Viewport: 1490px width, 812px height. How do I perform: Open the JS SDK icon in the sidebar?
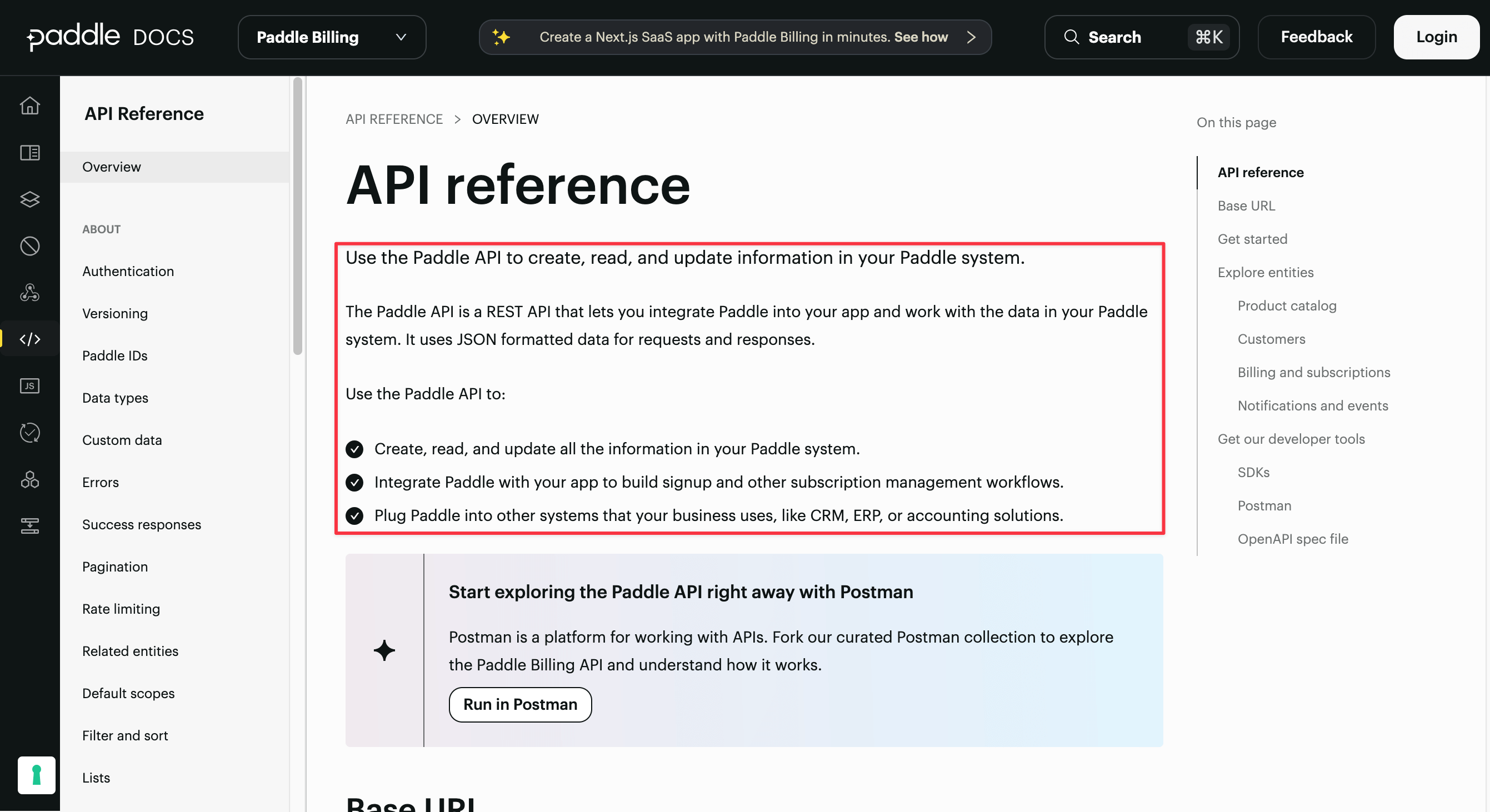click(x=29, y=386)
